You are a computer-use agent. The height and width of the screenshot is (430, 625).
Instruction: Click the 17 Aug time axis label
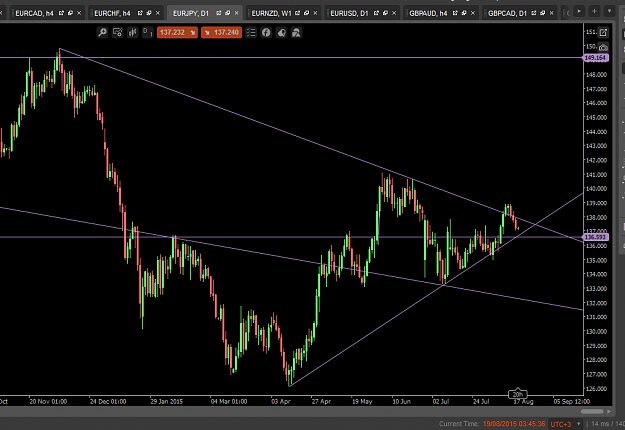[x=523, y=402]
